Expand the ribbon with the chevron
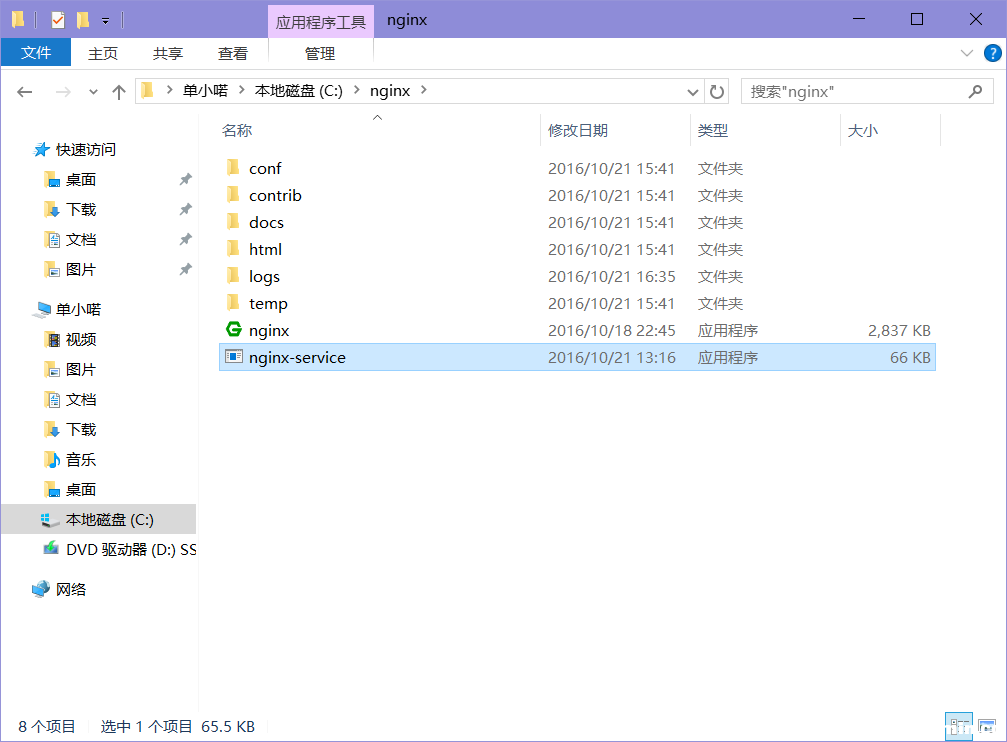This screenshot has width=1007, height=742. (x=967, y=53)
